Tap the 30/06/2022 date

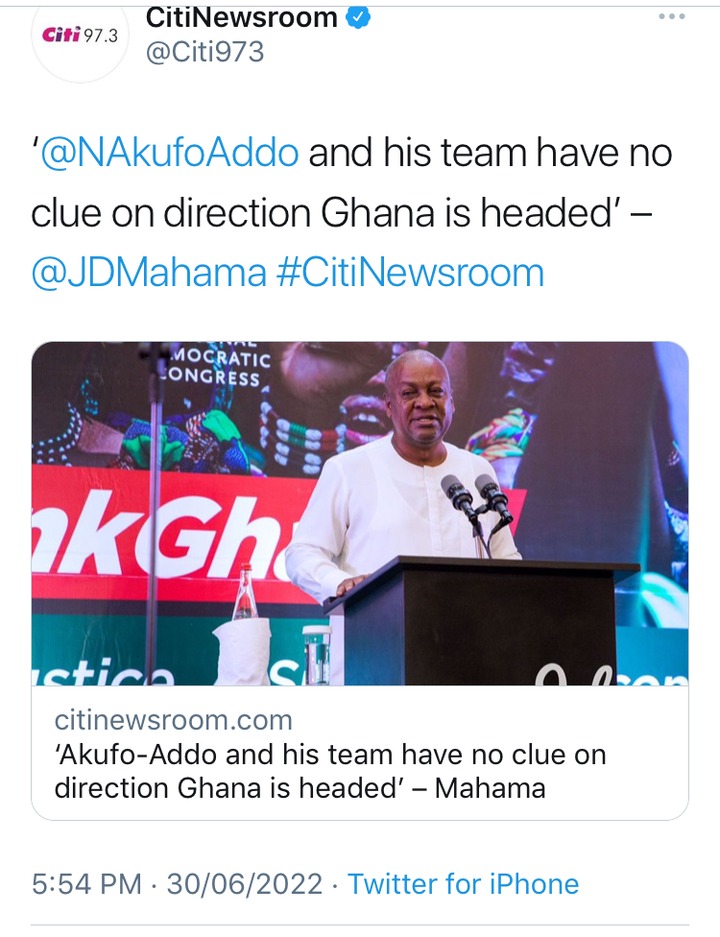tap(244, 884)
